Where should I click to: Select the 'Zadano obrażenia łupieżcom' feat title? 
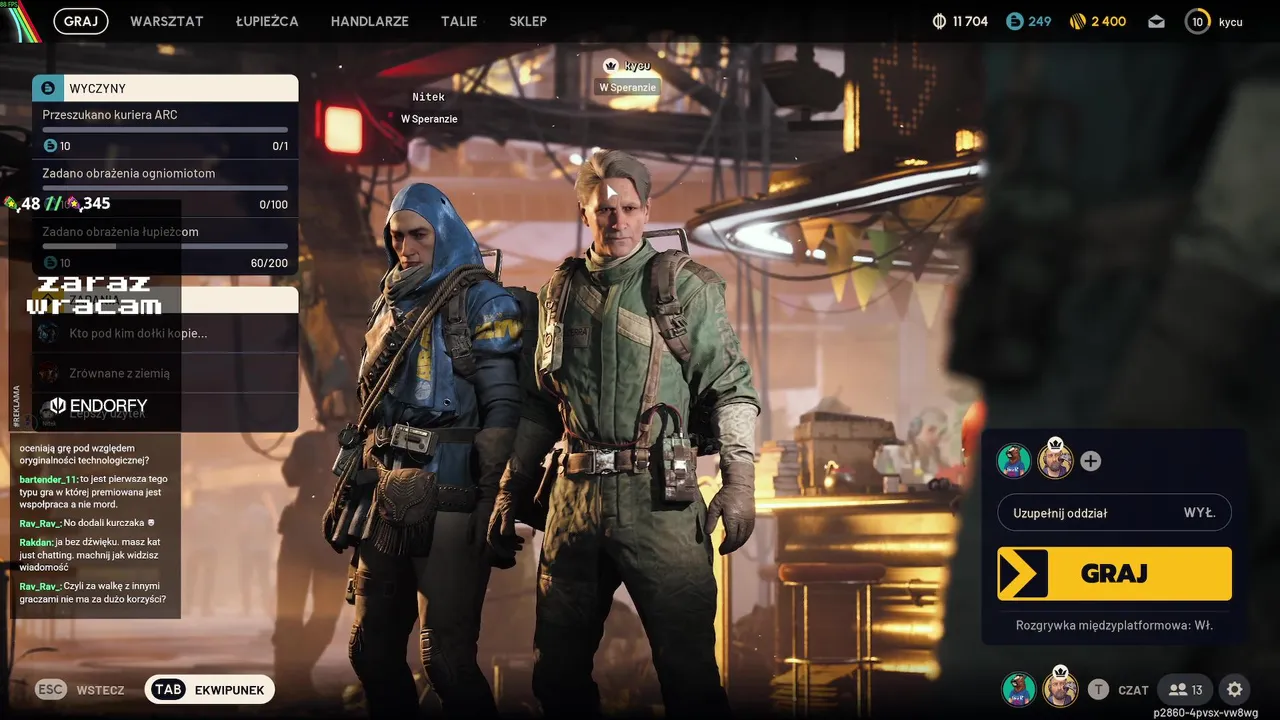pos(120,232)
